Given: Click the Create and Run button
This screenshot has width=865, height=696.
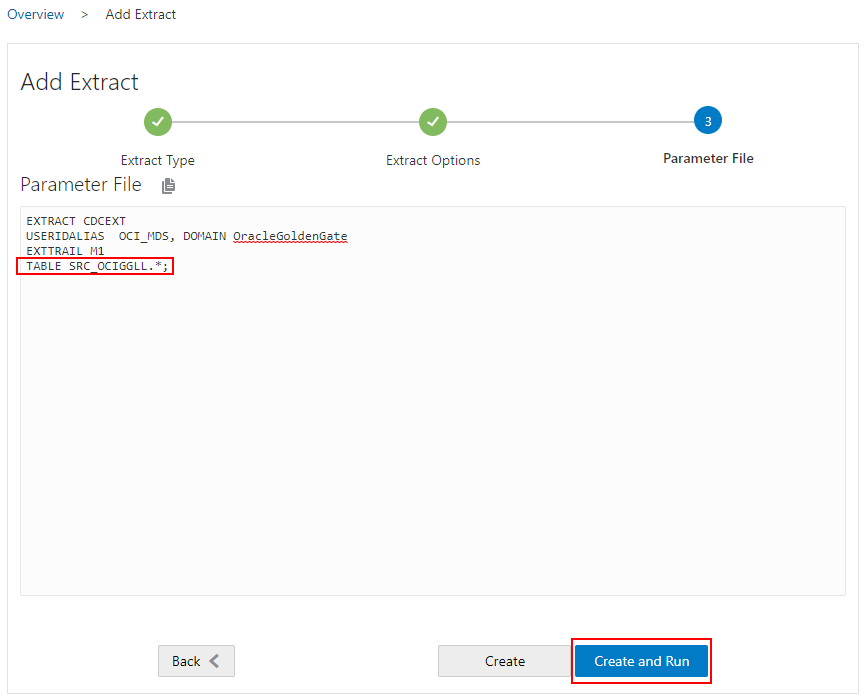Looking at the screenshot, I should (641, 661).
